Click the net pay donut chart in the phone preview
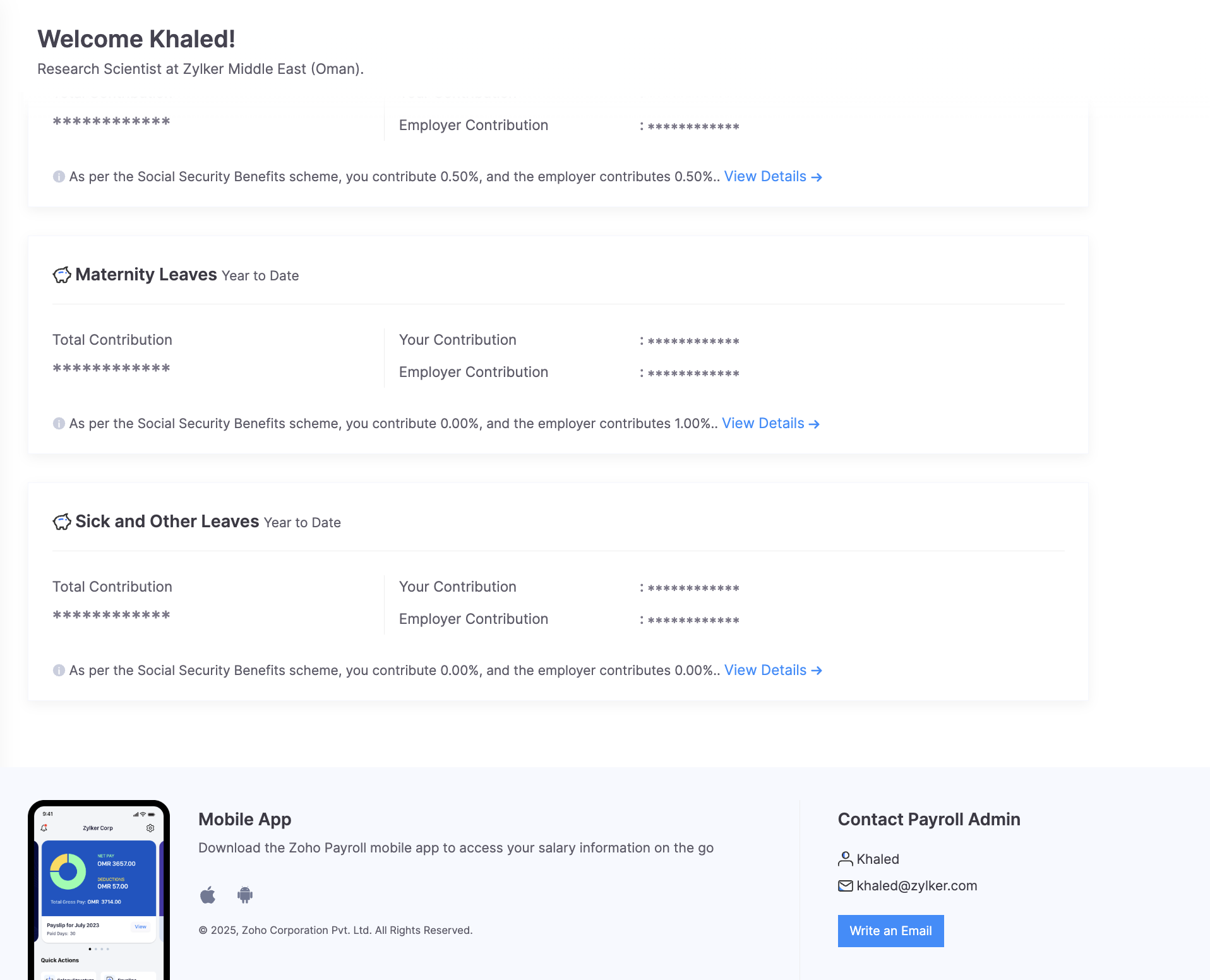This screenshot has width=1210, height=980. click(x=68, y=872)
